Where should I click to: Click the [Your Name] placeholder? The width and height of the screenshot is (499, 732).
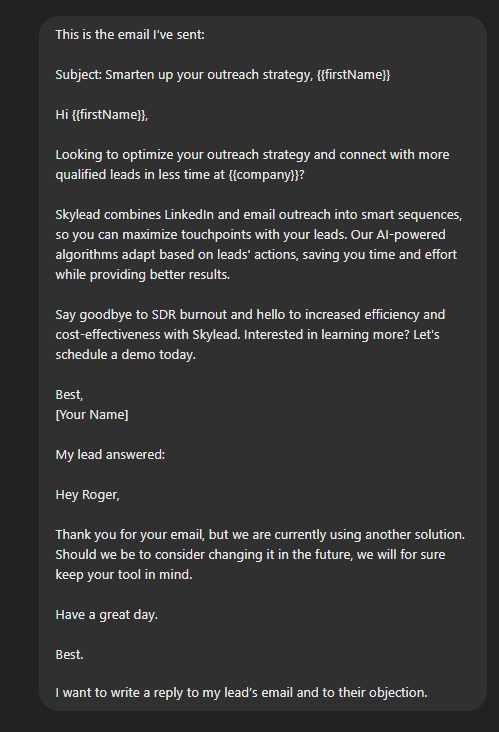(x=91, y=415)
